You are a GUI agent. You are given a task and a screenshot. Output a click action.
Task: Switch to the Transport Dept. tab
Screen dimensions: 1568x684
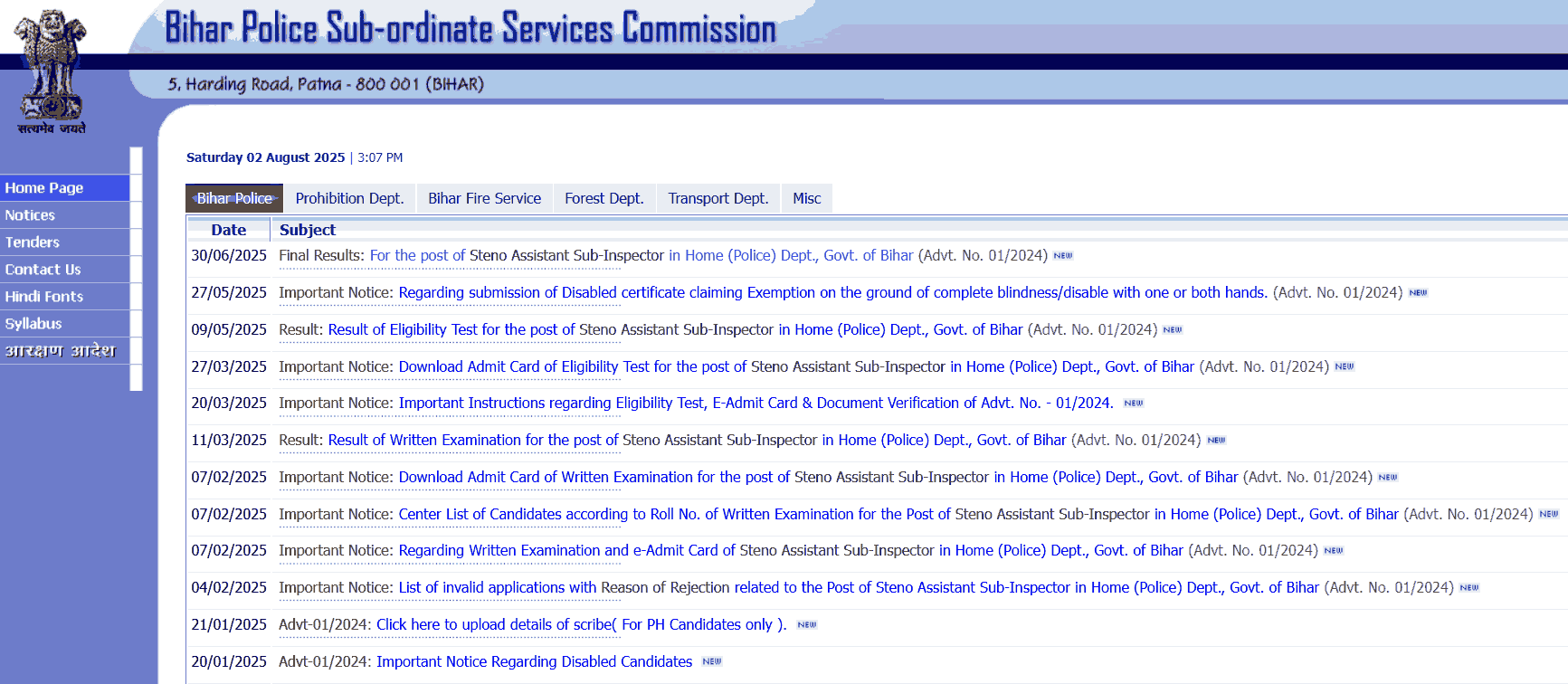pyautogui.click(x=717, y=198)
